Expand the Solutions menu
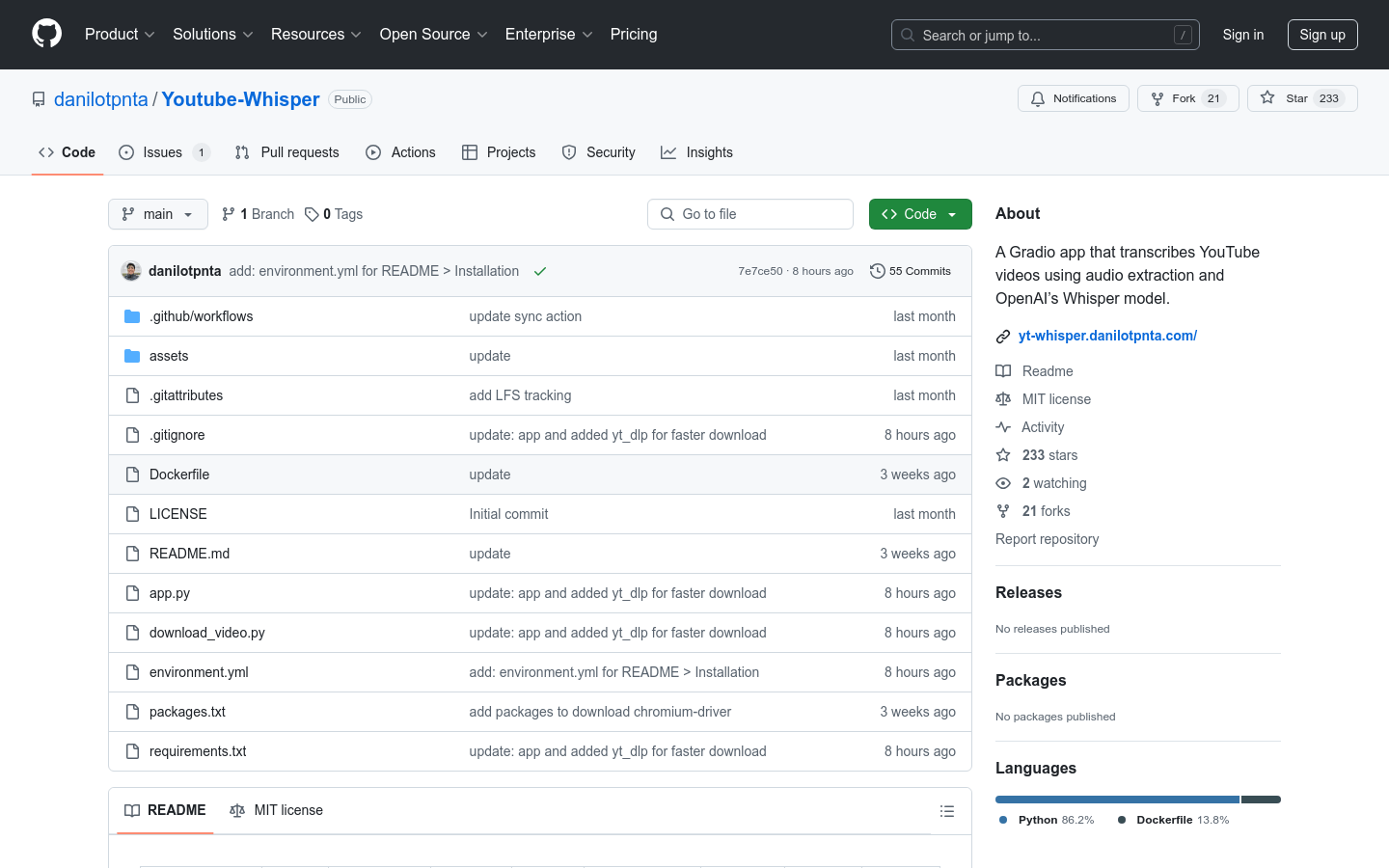This screenshot has width=1389, height=868. click(x=213, y=34)
